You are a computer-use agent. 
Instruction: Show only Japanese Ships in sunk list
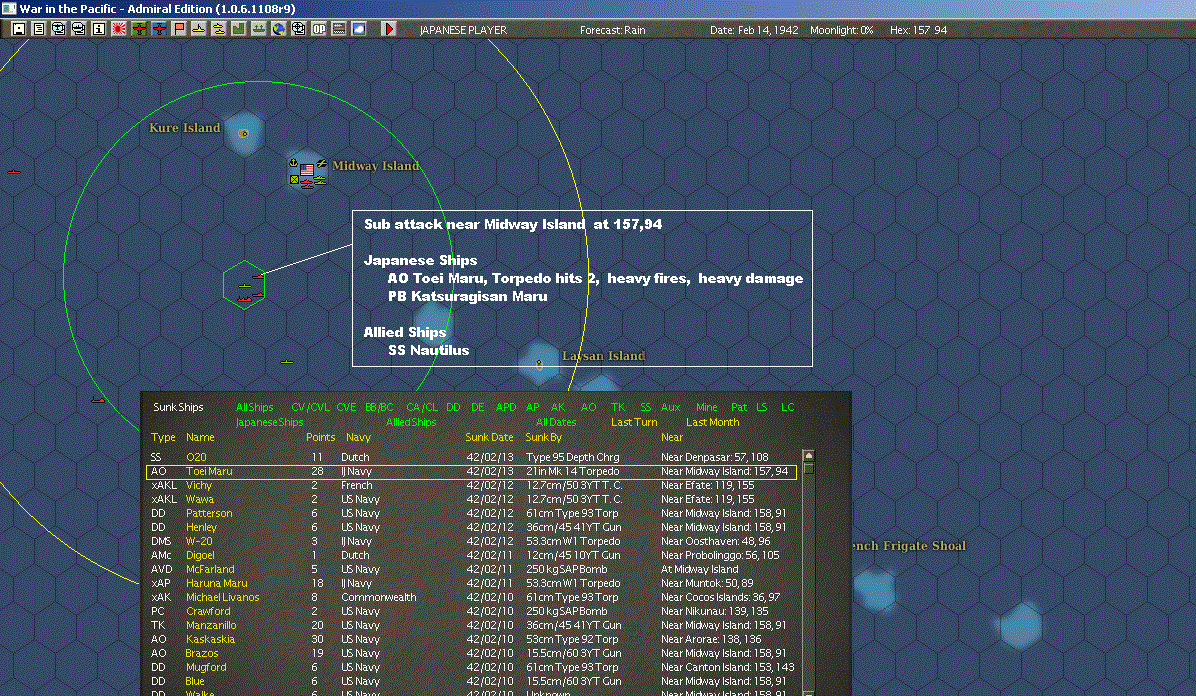269,422
